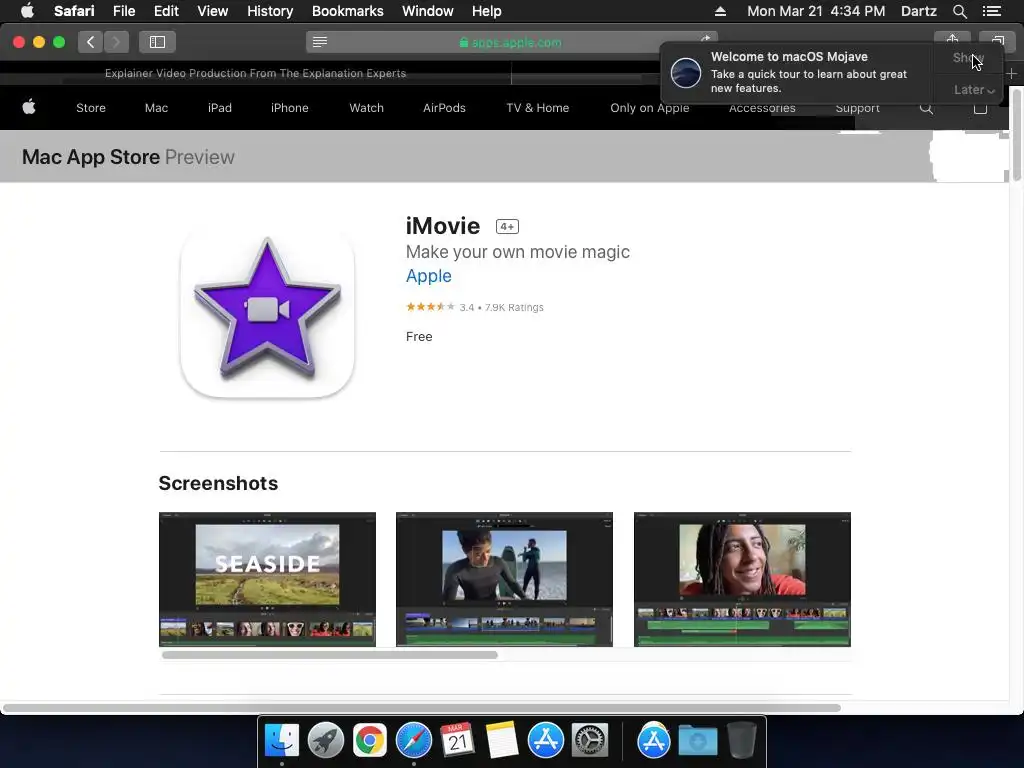This screenshot has height=768, width=1024.
Task: Open the Bookmarks menu
Action: [347, 11]
